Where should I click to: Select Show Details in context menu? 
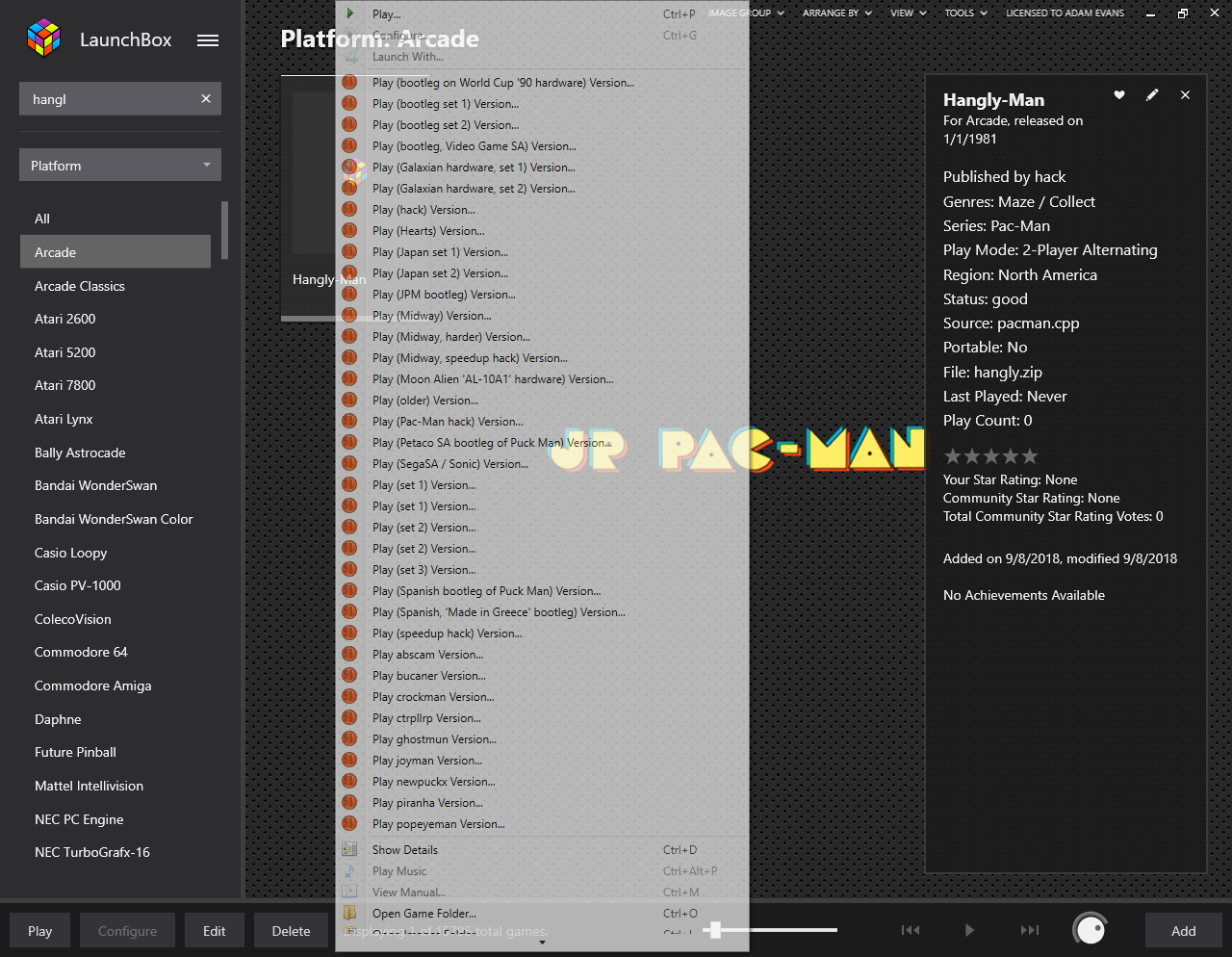coord(542,849)
